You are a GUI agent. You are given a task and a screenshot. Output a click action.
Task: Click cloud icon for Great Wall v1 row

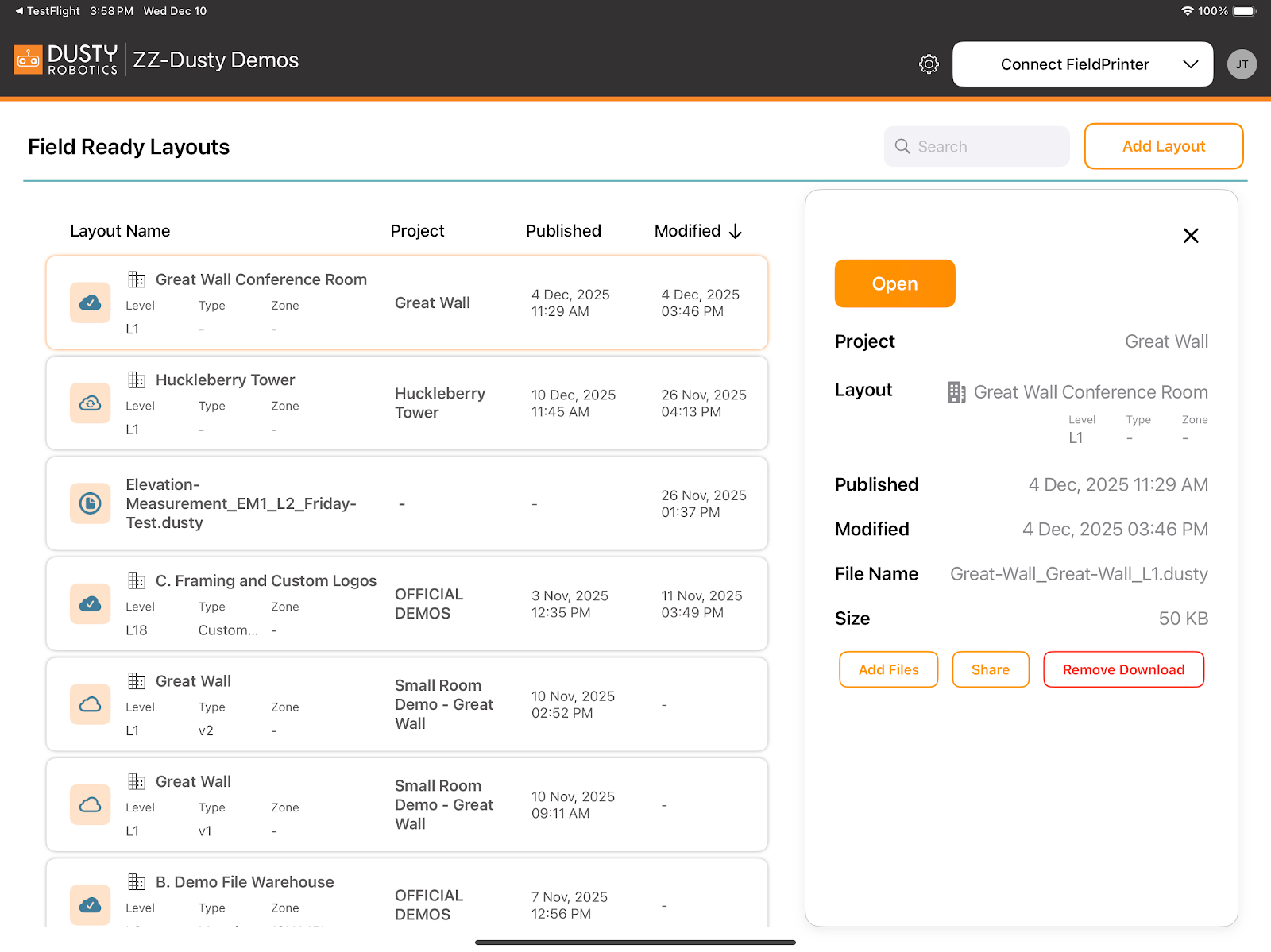click(90, 805)
